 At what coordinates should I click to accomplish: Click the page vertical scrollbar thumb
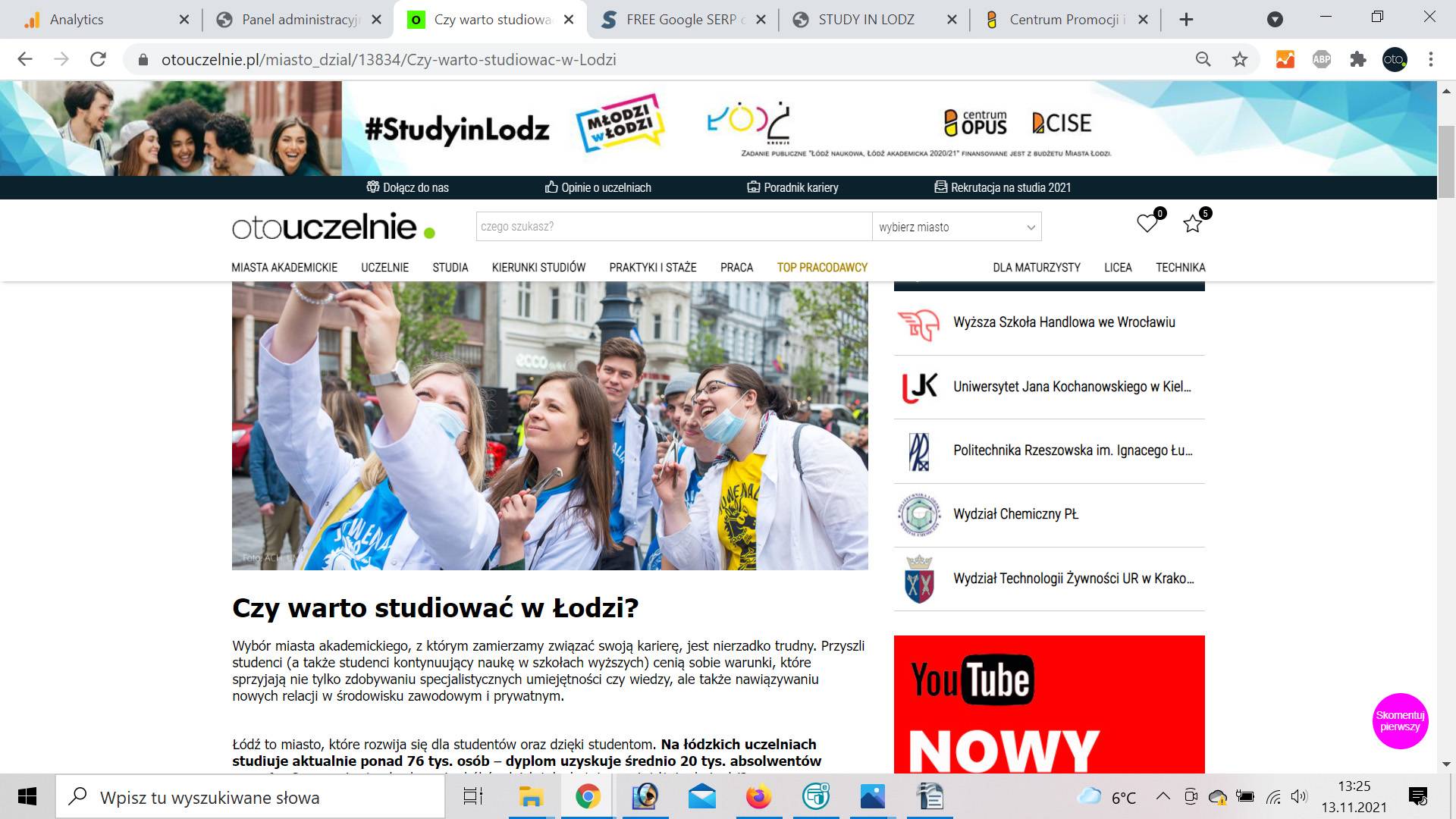coord(1446,163)
